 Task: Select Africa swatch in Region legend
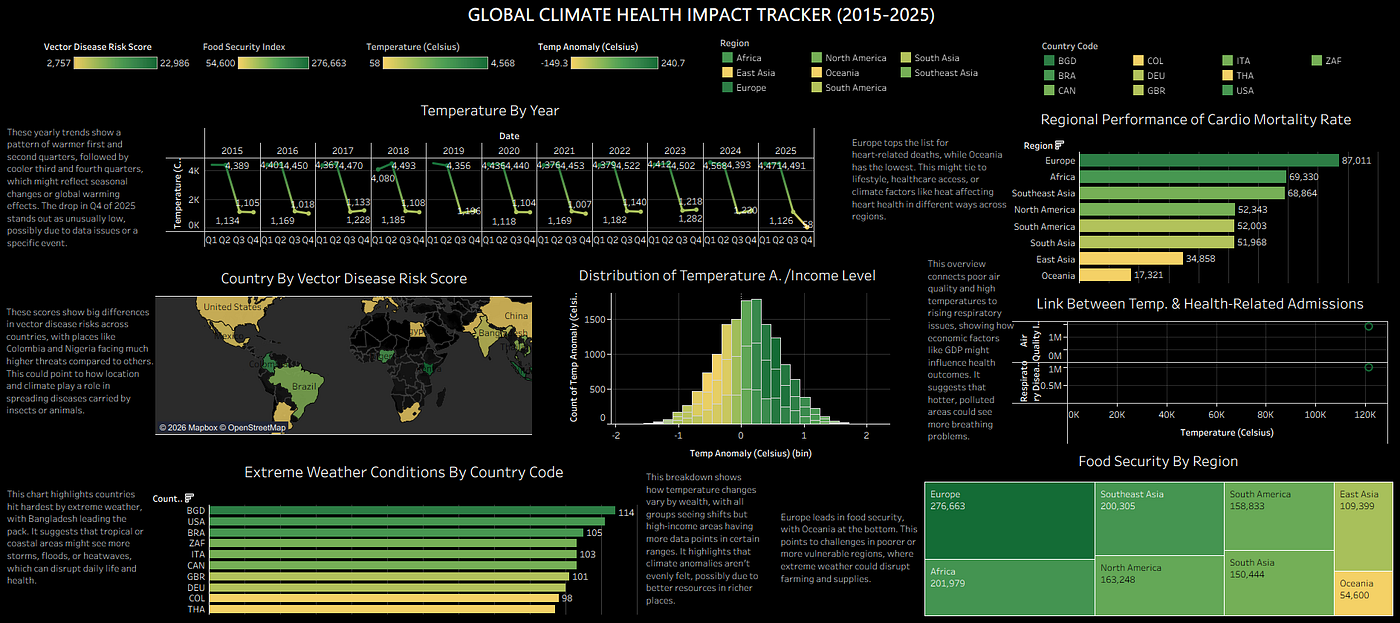[x=726, y=58]
